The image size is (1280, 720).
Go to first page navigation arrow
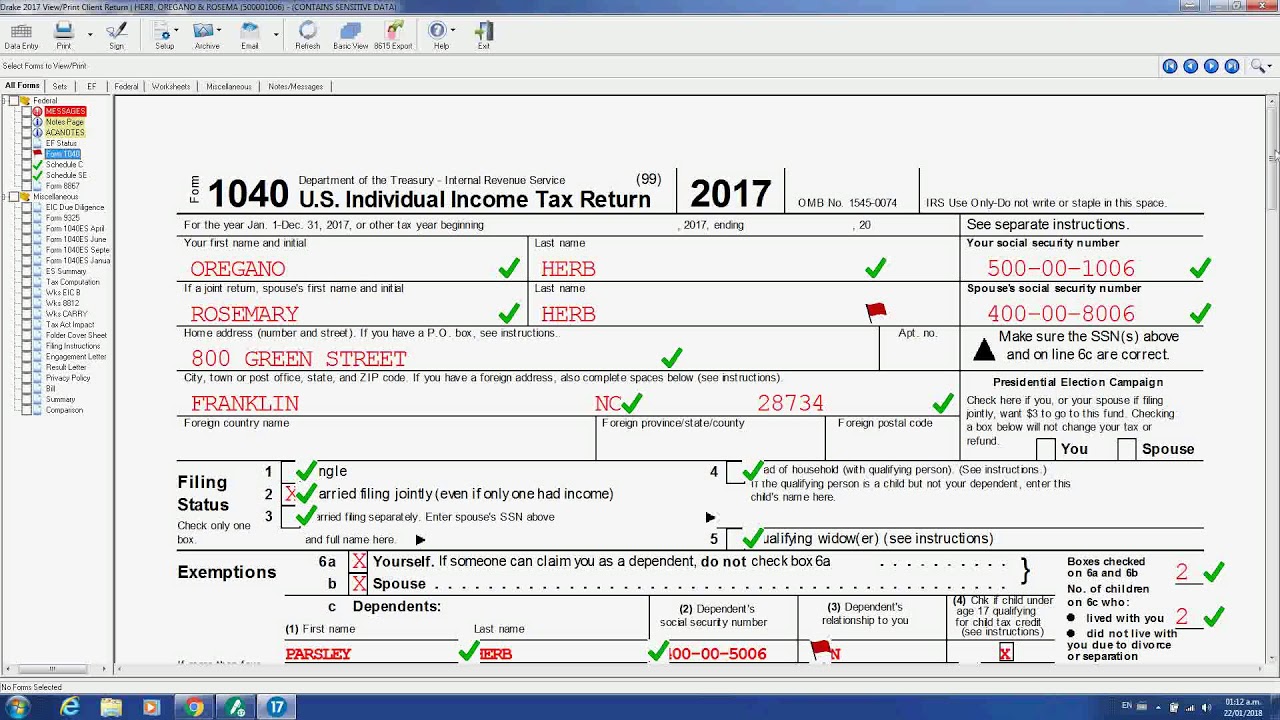tap(1170, 66)
